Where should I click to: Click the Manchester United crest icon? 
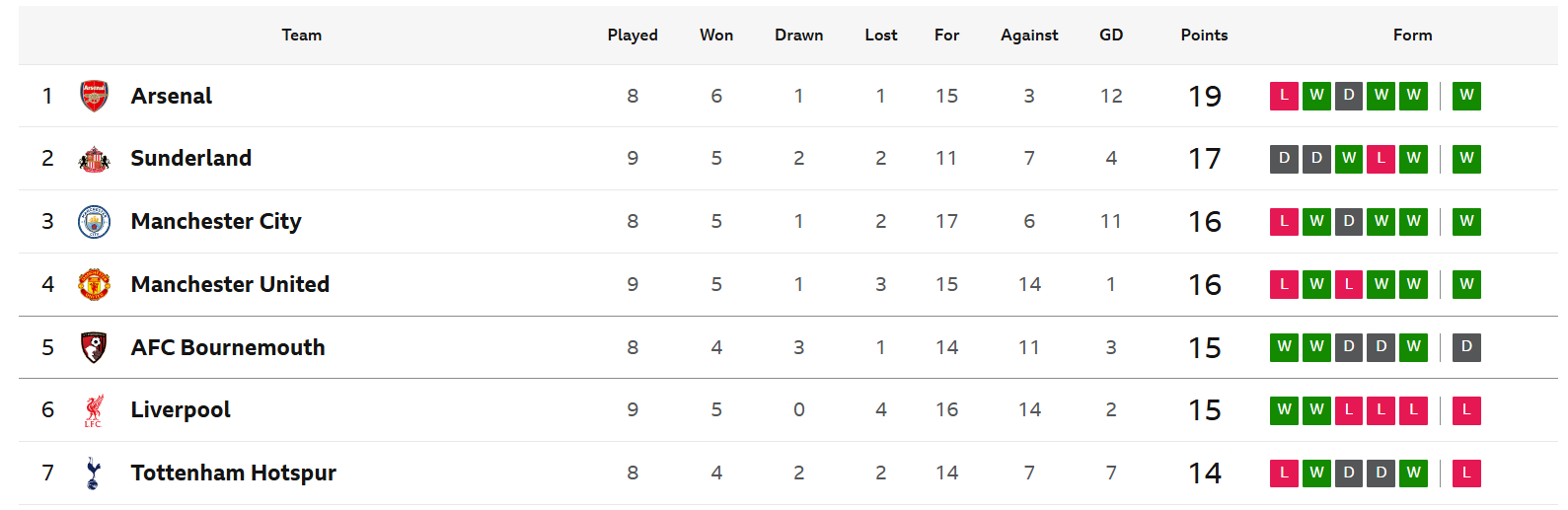(94, 285)
